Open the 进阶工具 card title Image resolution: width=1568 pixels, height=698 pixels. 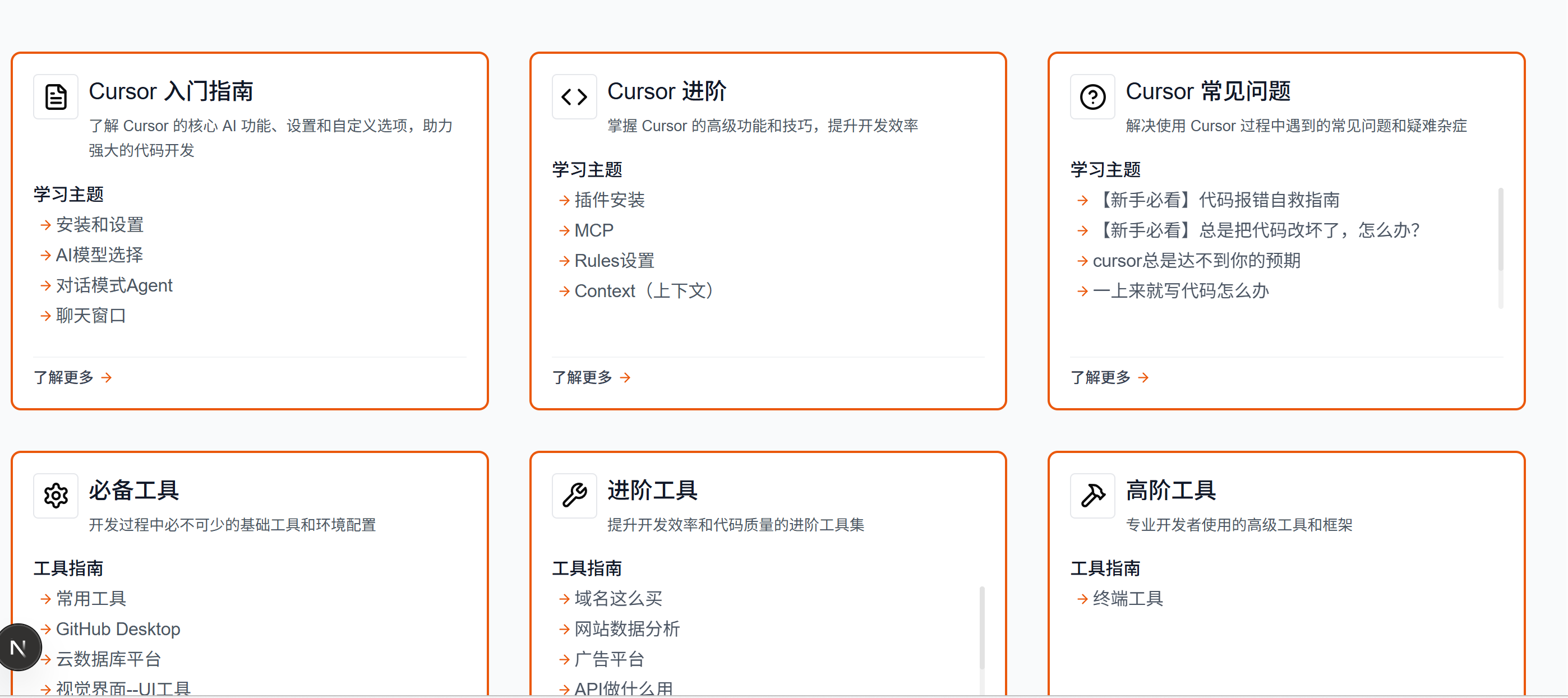point(653,490)
